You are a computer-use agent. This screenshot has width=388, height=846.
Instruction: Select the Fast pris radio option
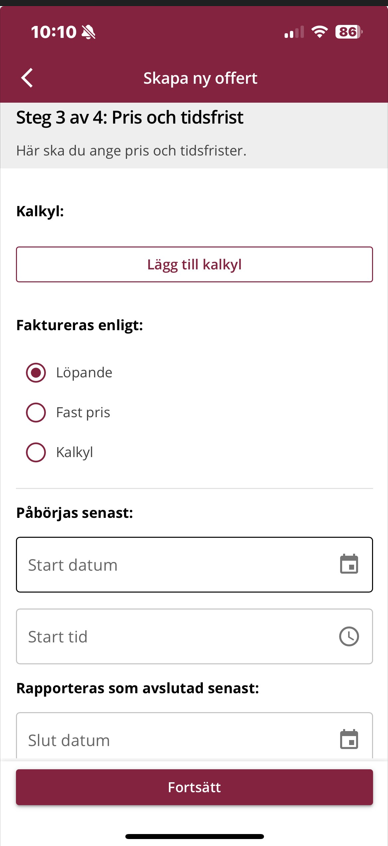pyautogui.click(x=36, y=413)
